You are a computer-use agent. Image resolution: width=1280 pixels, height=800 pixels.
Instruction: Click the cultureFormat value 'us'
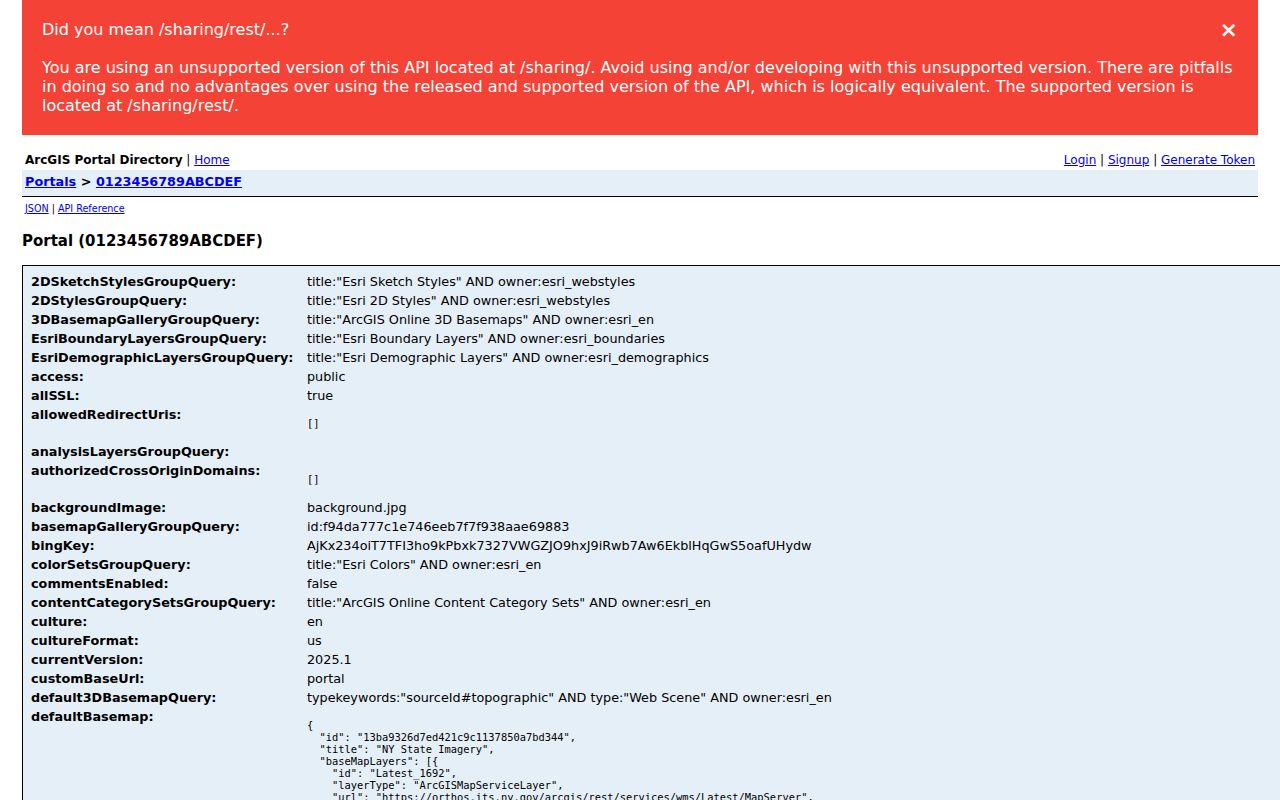tap(314, 641)
